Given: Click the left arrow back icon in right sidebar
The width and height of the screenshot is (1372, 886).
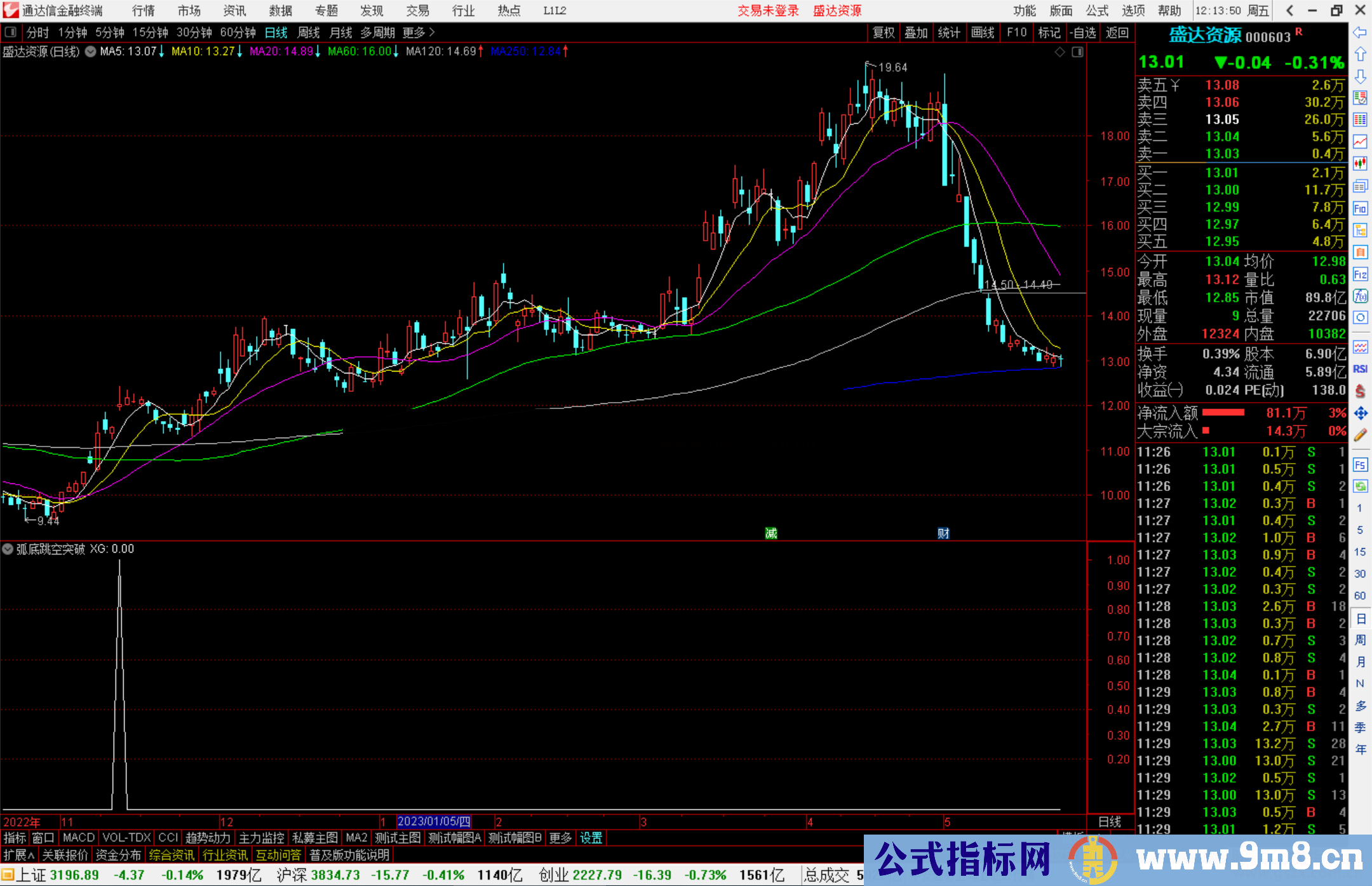Looking at the screenshot, I should pos(1360,32).
